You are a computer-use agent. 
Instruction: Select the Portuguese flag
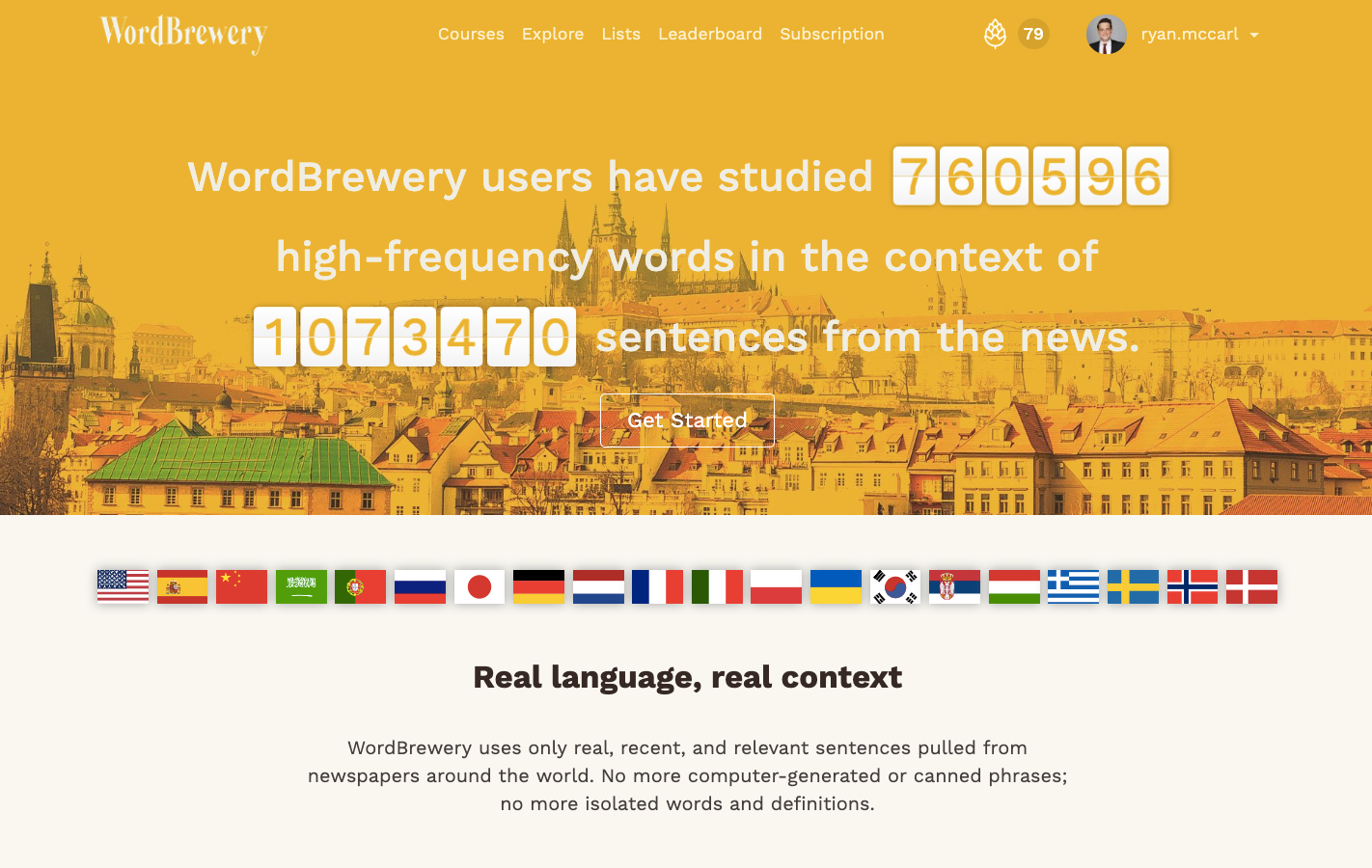(x=360, y=586)
